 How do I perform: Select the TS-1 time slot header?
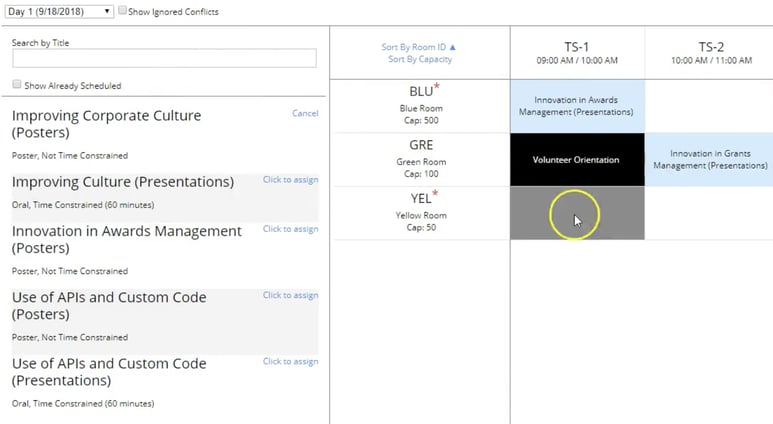[x=577, y=52]
